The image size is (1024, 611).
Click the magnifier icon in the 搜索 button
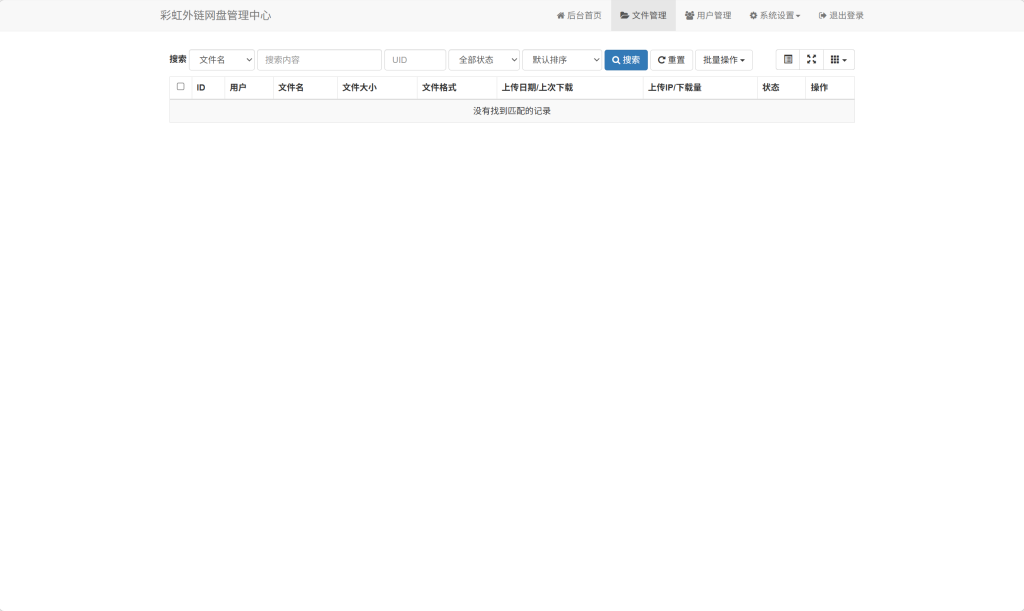(615, 60)
